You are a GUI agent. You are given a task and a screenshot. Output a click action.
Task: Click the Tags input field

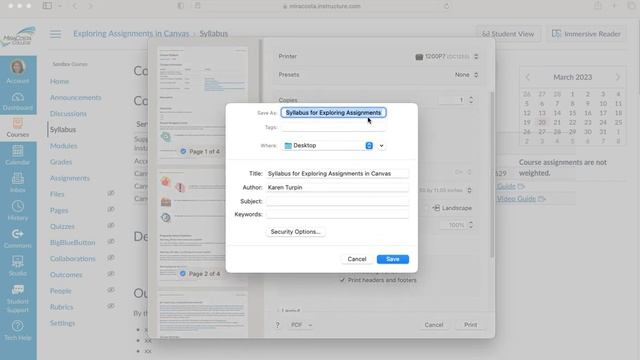tap(333, 127)
